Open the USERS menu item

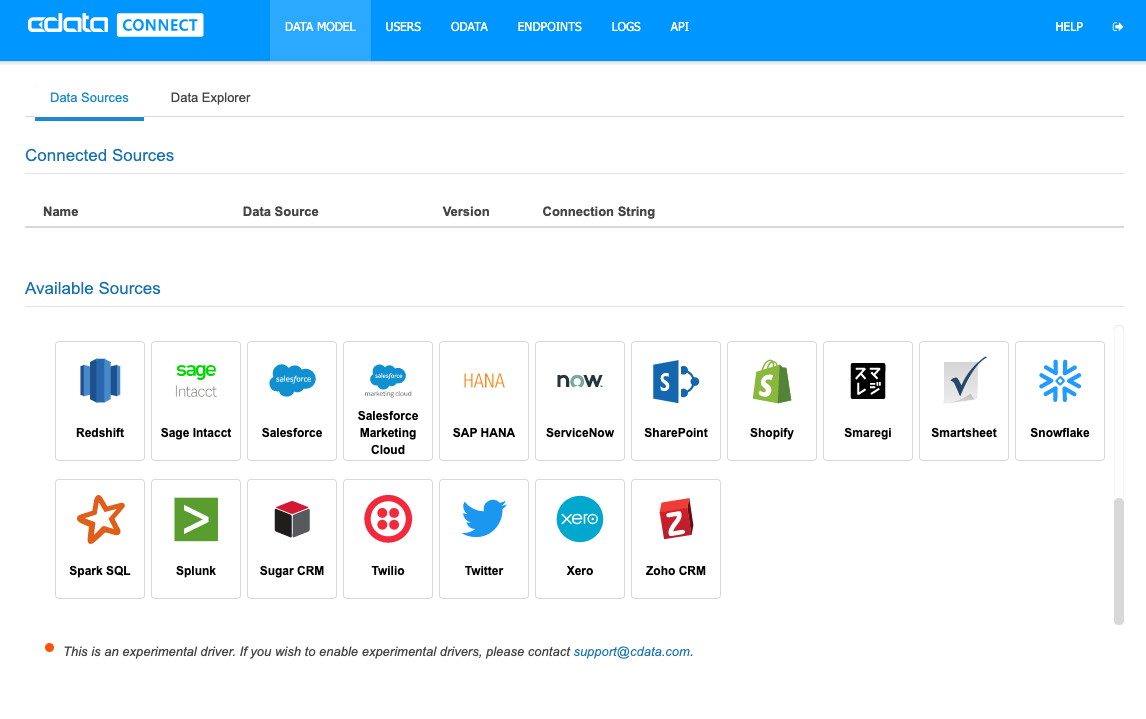pos(403,27)
